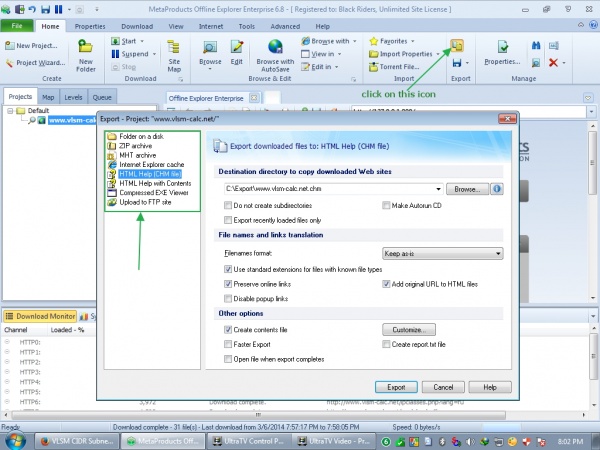Switch to the Levels panel tab

pos(73,97)
